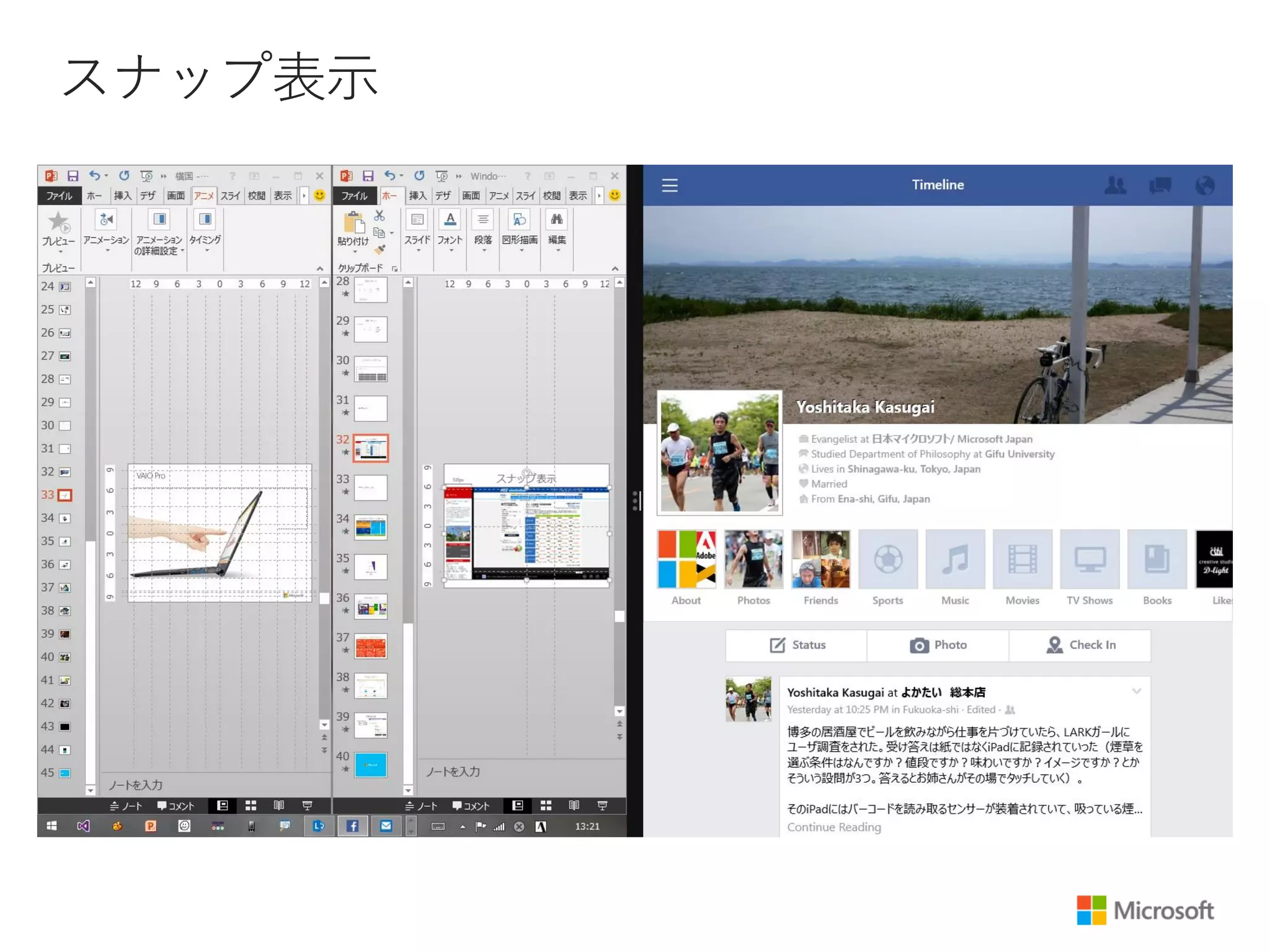Start slideshow view in middle PowerPoint

[602, 805]
